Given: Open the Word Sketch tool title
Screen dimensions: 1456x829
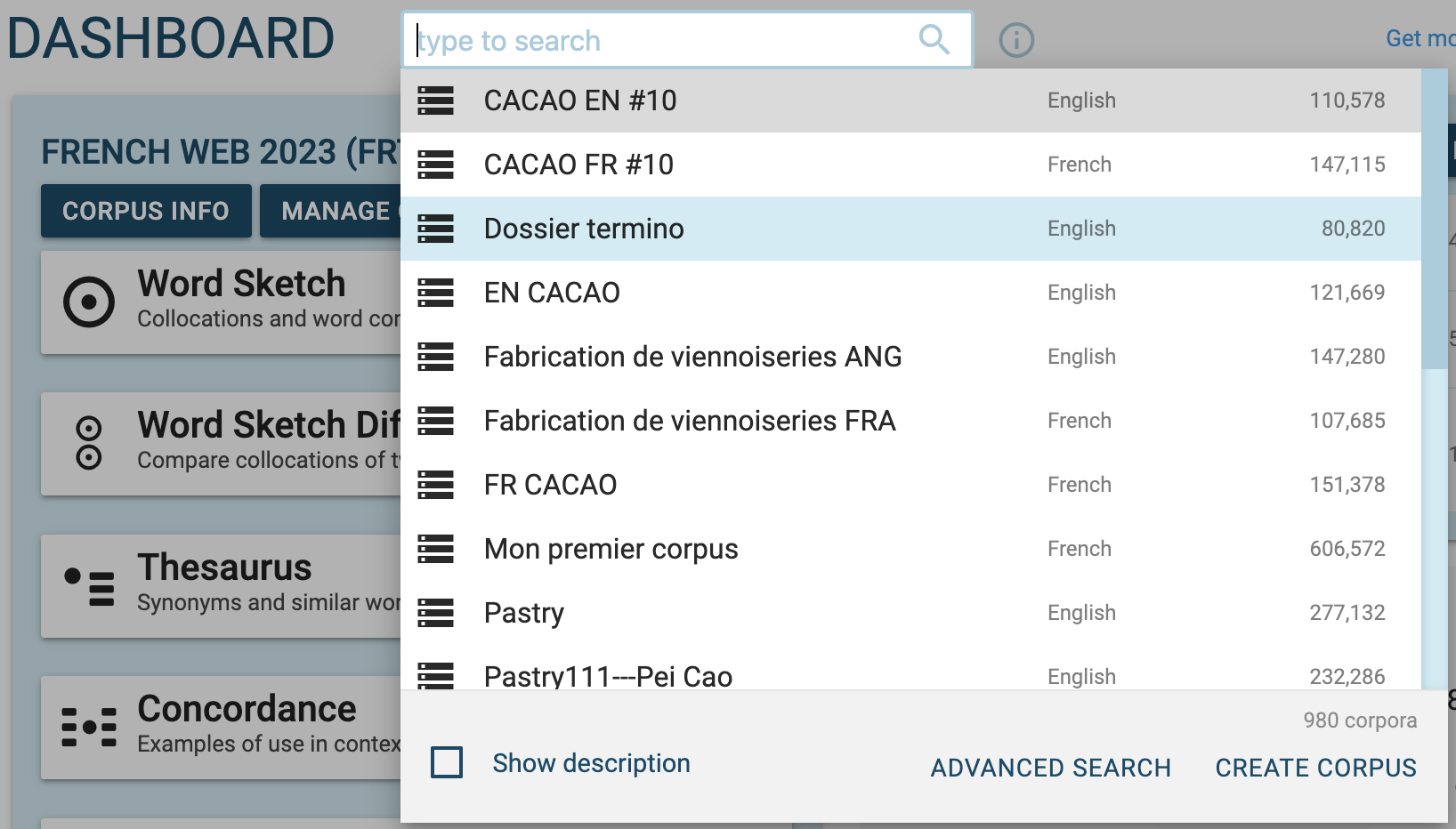Looking at the screenshot, I should (x=241, y=284).
